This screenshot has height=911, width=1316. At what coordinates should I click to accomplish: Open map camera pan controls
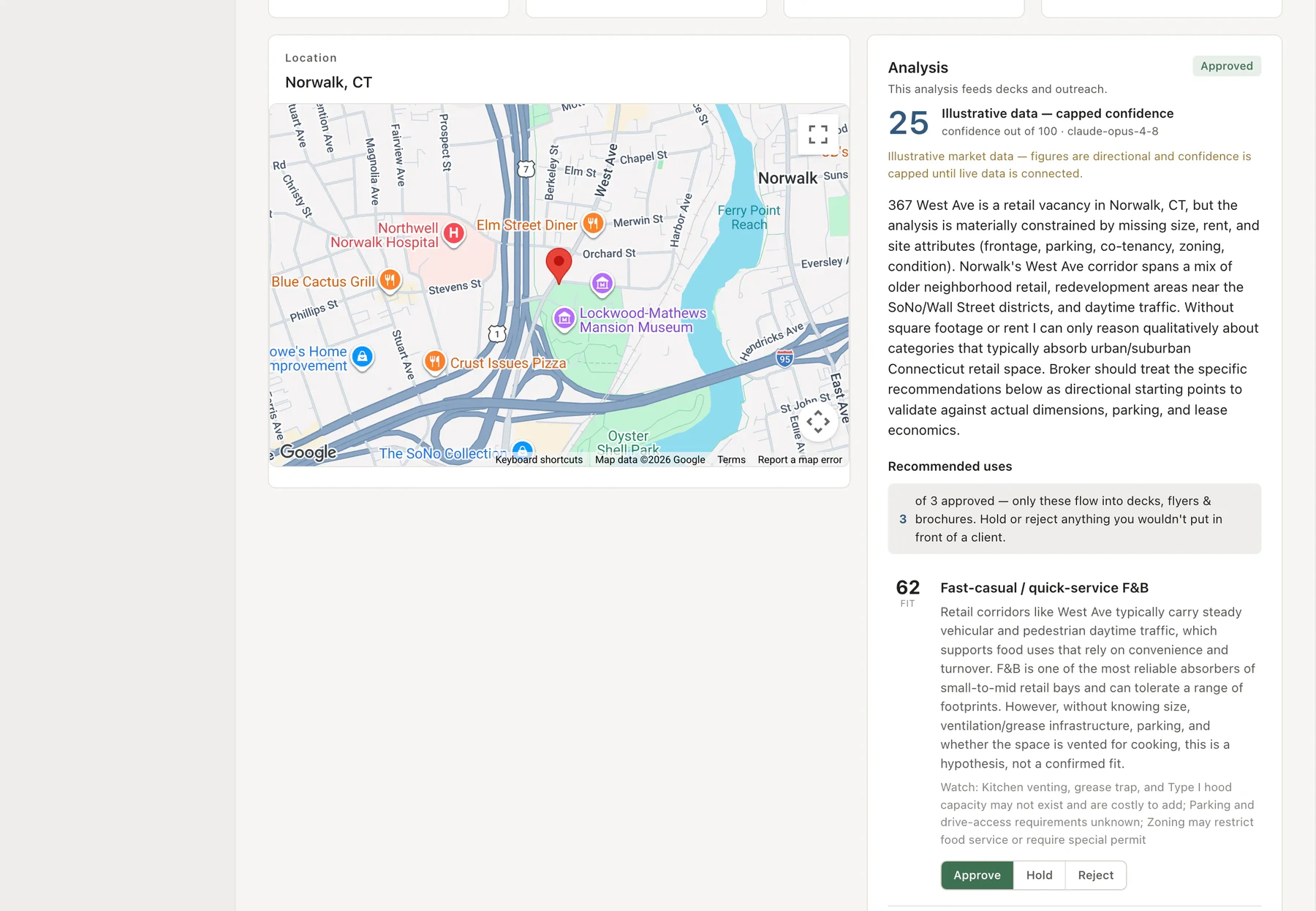(x=817, y=422)
